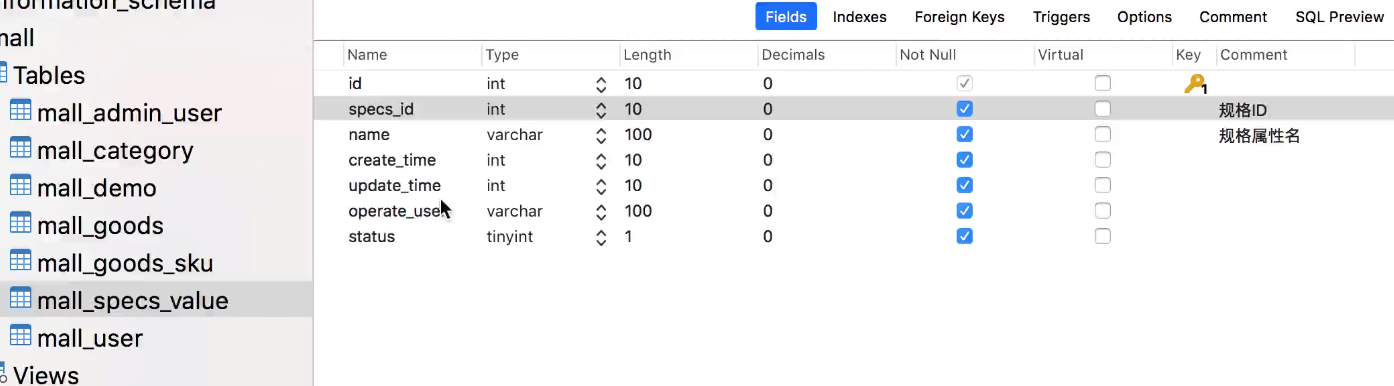Switch to the Indexes tab
1394x386 pixels.
point(859,17)
